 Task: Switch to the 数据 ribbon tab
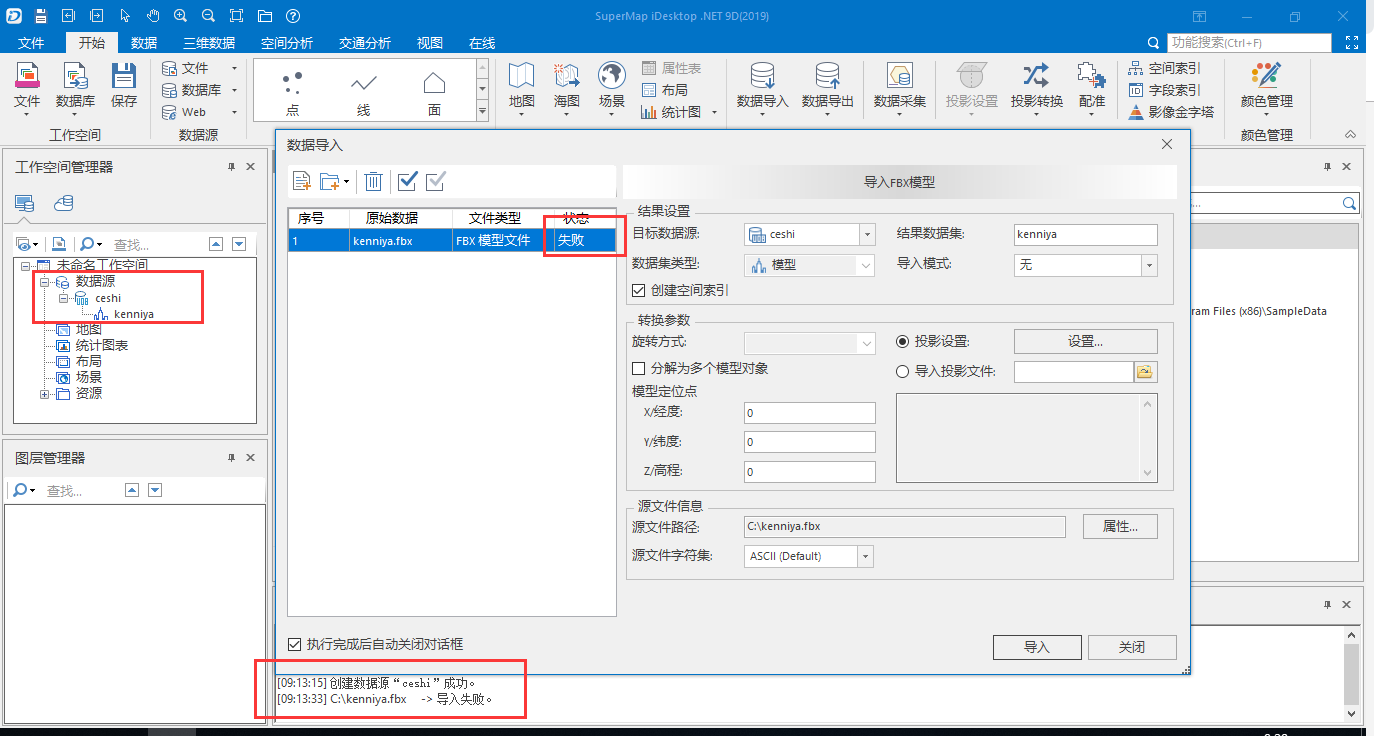[144, 43]
